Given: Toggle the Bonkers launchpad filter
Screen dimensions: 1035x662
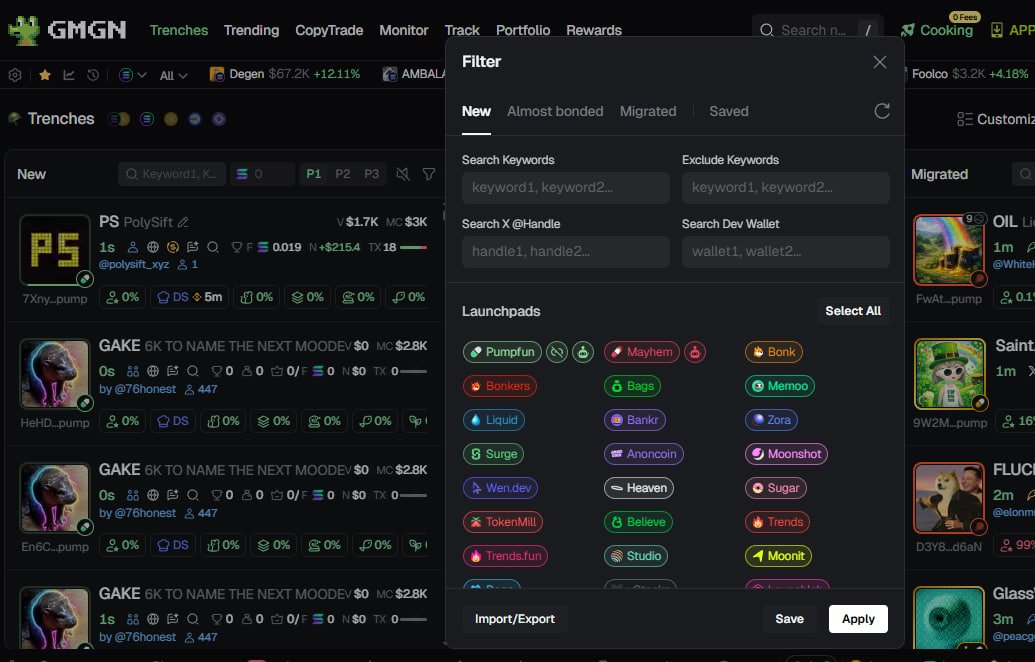Looking at the screenshot, I should [500, 386].
